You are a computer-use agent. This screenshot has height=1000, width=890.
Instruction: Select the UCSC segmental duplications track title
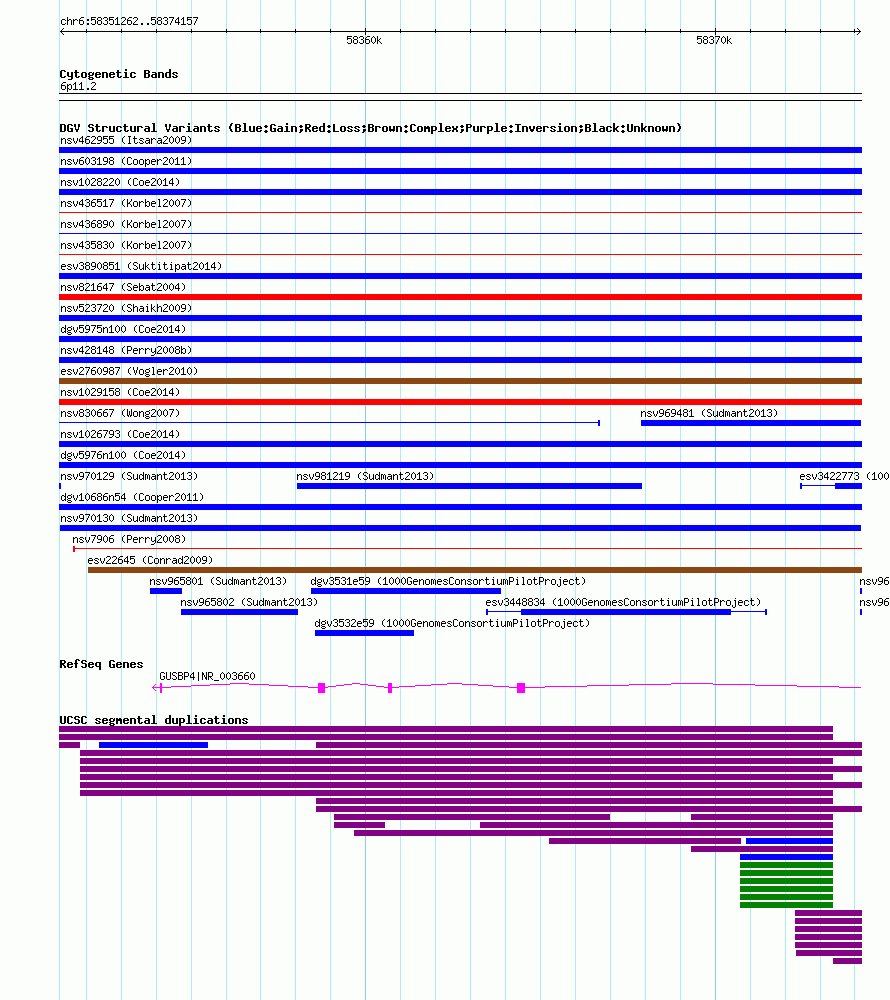154,720
